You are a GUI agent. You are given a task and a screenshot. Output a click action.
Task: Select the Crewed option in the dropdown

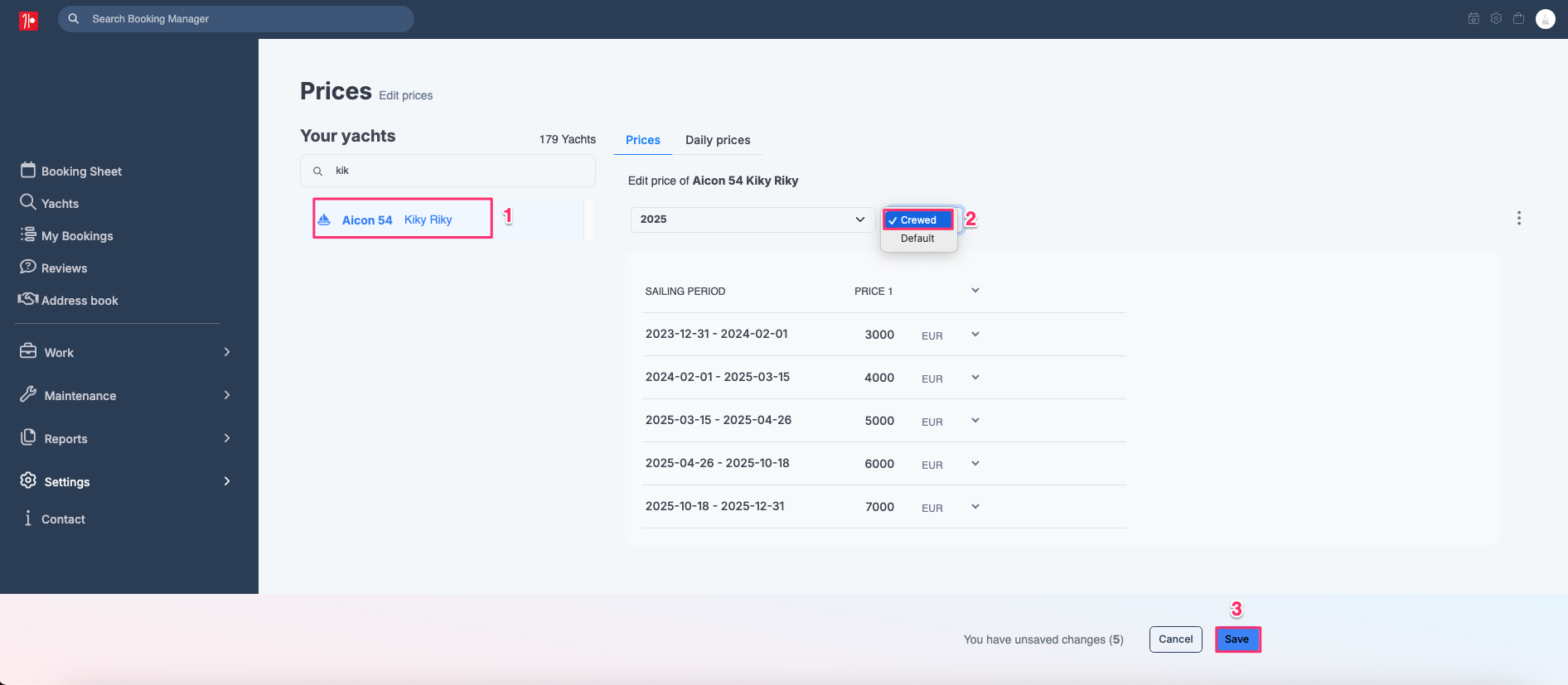[918, 219]
